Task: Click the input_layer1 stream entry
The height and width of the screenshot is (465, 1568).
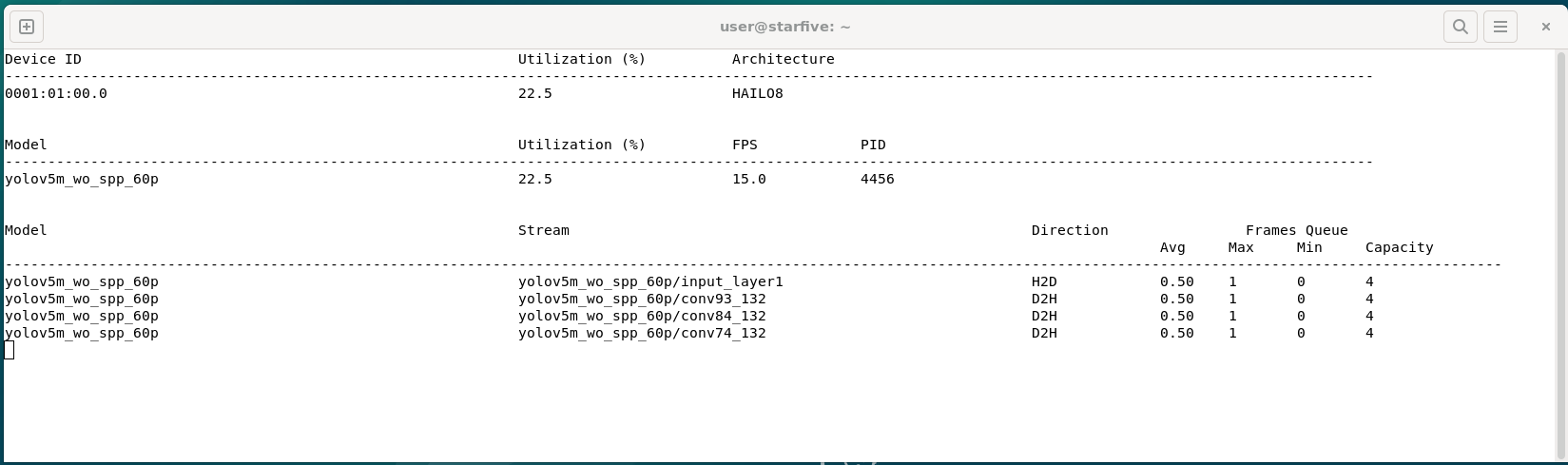Action: (650, 281)
